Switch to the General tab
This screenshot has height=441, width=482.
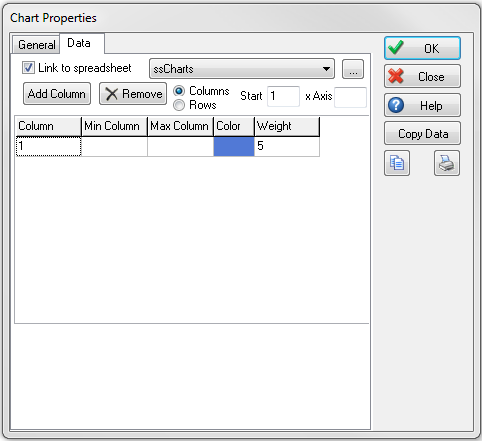pos(36,45)
